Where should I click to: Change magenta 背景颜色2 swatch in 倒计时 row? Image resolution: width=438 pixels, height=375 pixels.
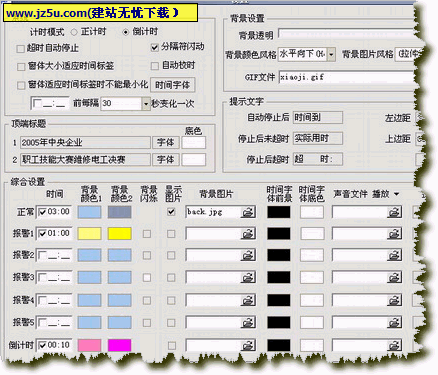[x=119, y=345]
